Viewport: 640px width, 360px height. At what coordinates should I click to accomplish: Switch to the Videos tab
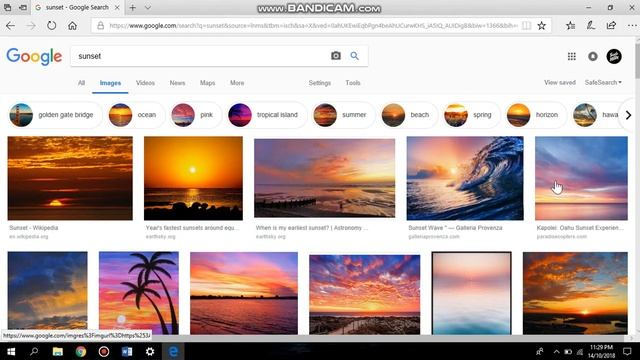(x=145, y=83)
